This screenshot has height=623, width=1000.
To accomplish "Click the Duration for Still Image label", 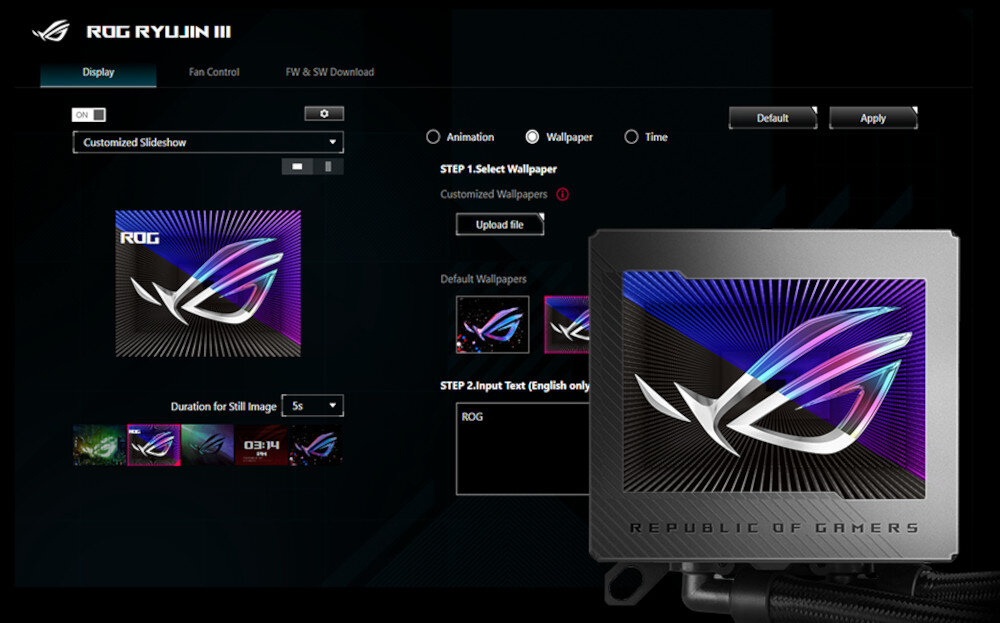I will (223, 406).
